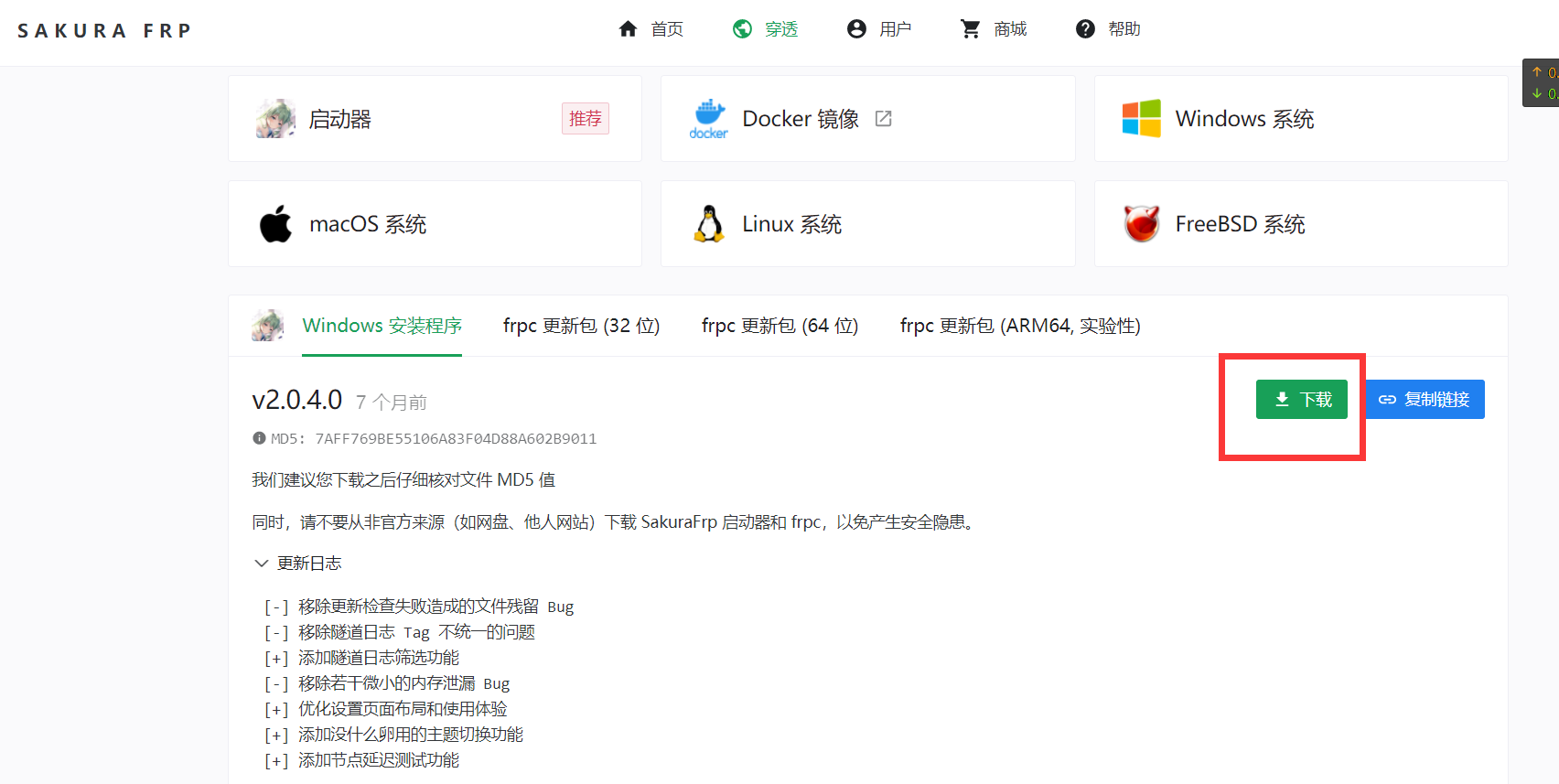This screenshot has width=1559, height=784.
Task: Select the 启动器 launcher card
Action: [435, 119]
